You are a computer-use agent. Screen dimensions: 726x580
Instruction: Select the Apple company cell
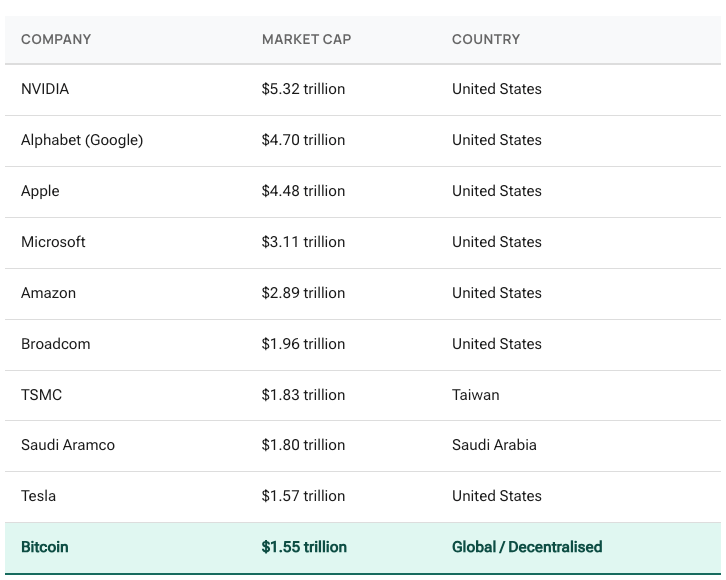[40, 191]
